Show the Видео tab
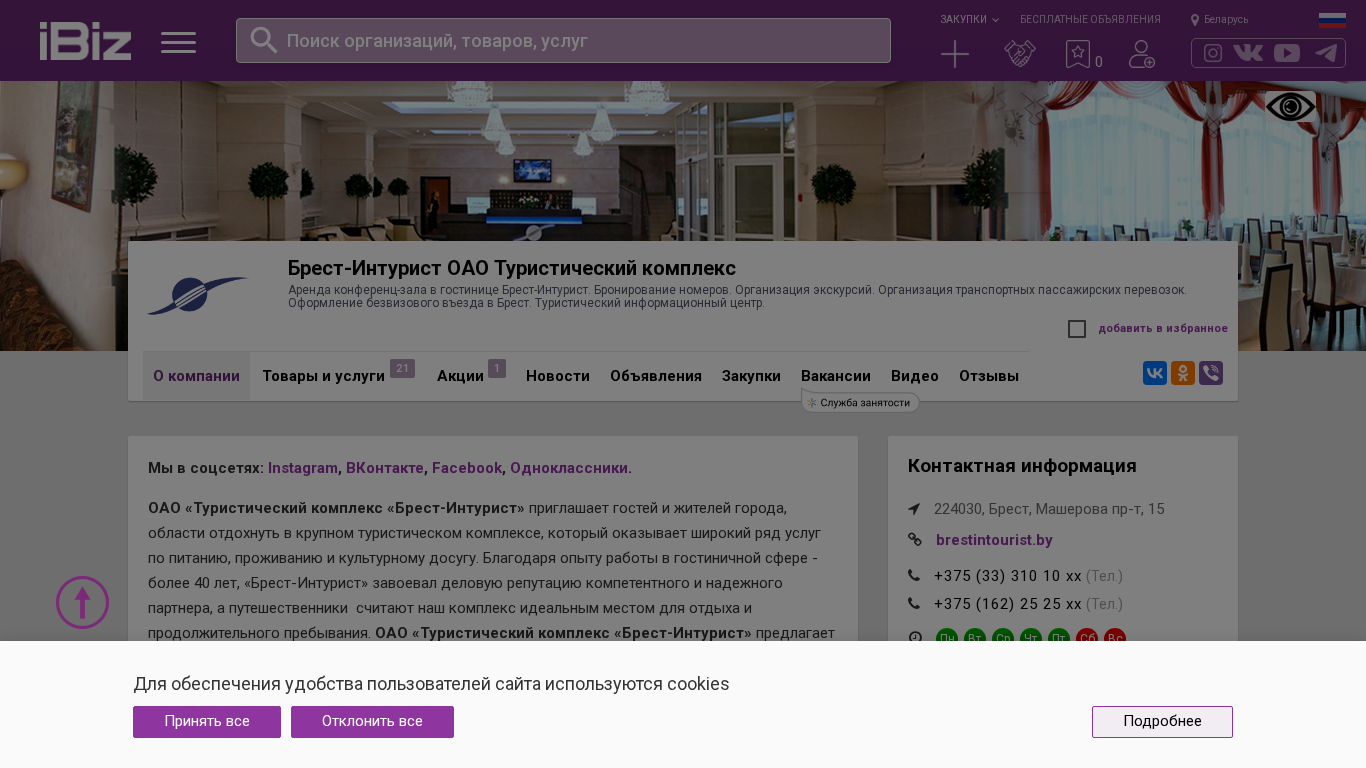This screenshot has width=1366, height=768. 915,376
